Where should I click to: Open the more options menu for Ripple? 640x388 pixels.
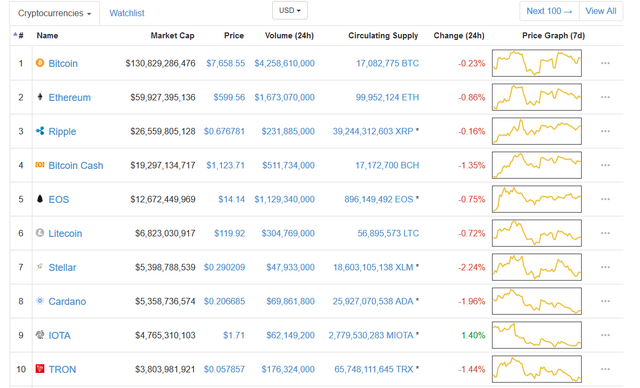coord(605,131)
